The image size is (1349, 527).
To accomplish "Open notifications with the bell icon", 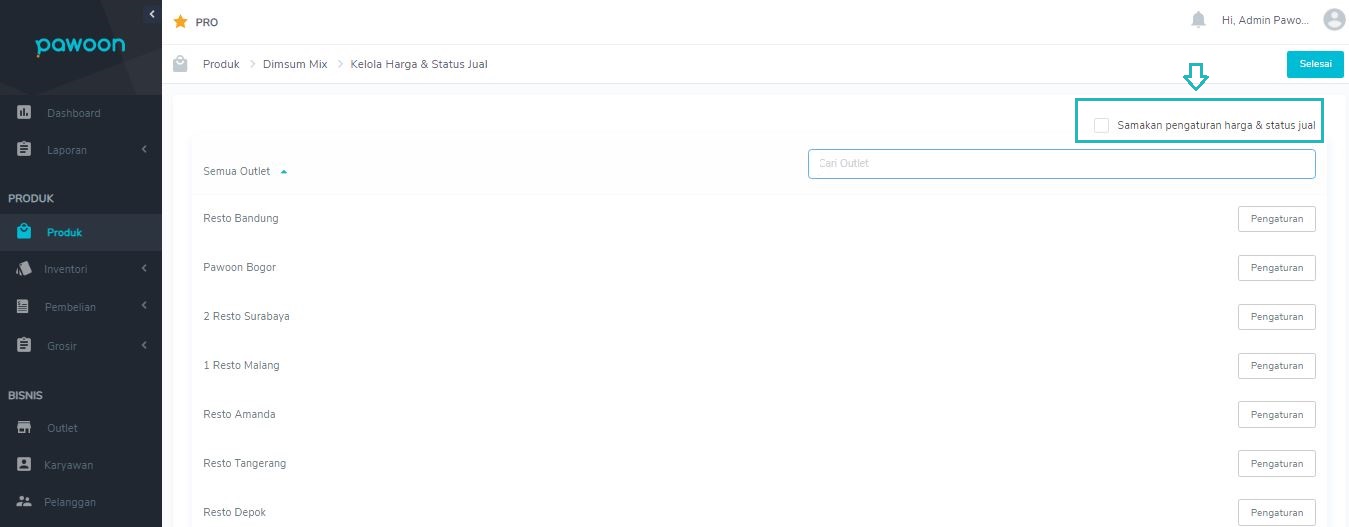I will pos(1198,20).
